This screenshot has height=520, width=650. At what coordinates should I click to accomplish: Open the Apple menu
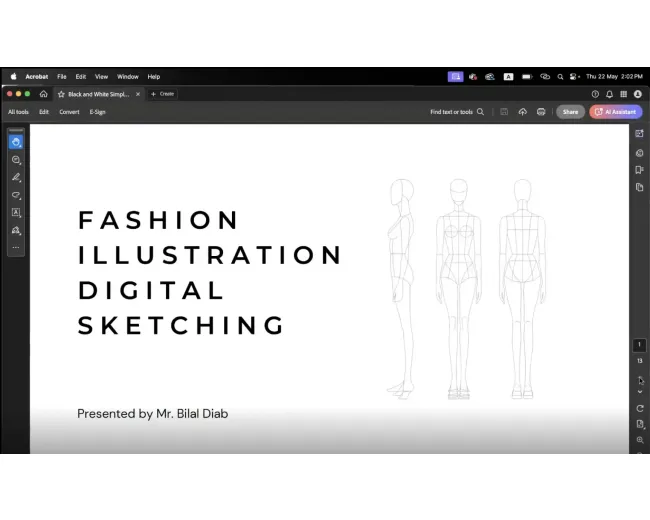[x=13, y=77]
